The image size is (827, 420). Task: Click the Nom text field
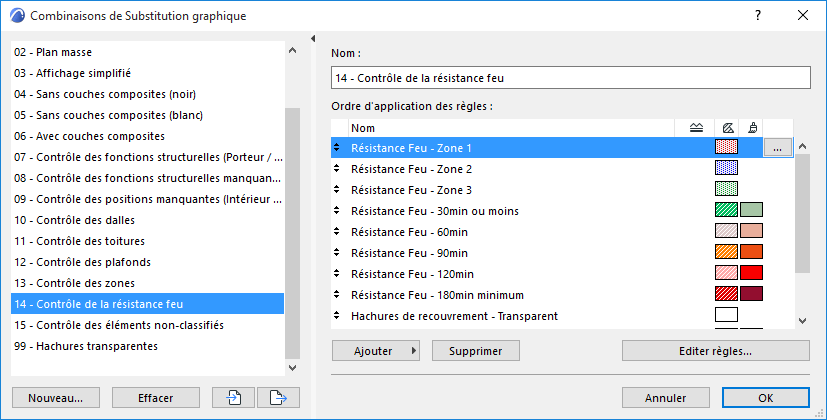coord(570,78)
